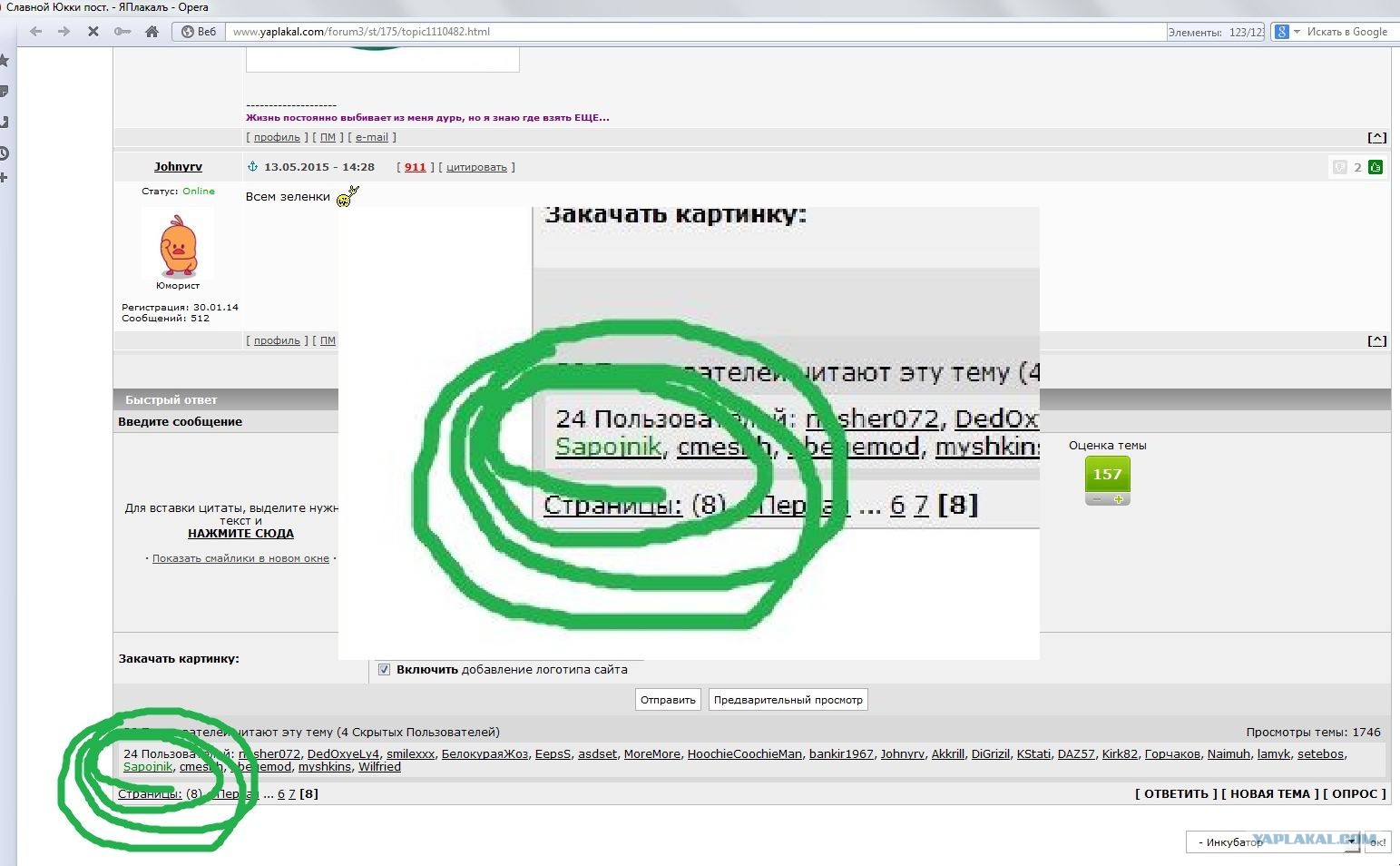Expand the Инкубатор forum jump dropdown

[1275, 842]
